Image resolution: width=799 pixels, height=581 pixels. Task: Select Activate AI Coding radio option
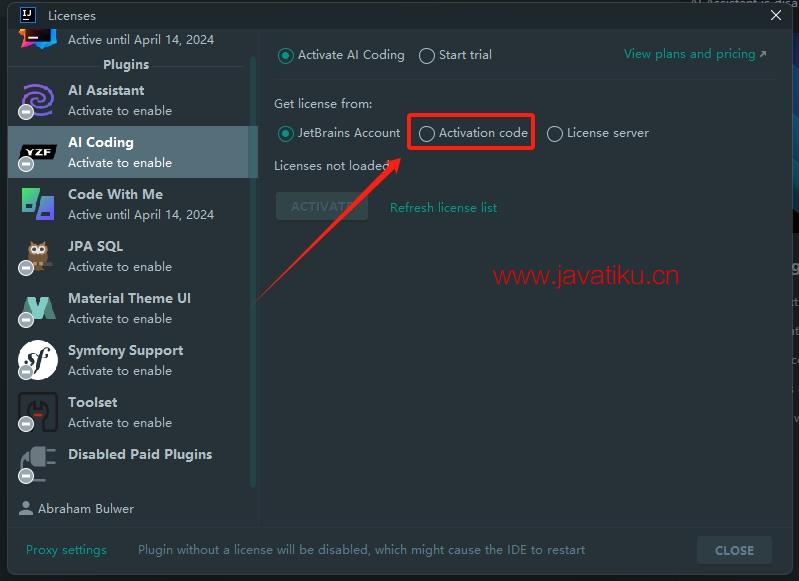point(341,55)
